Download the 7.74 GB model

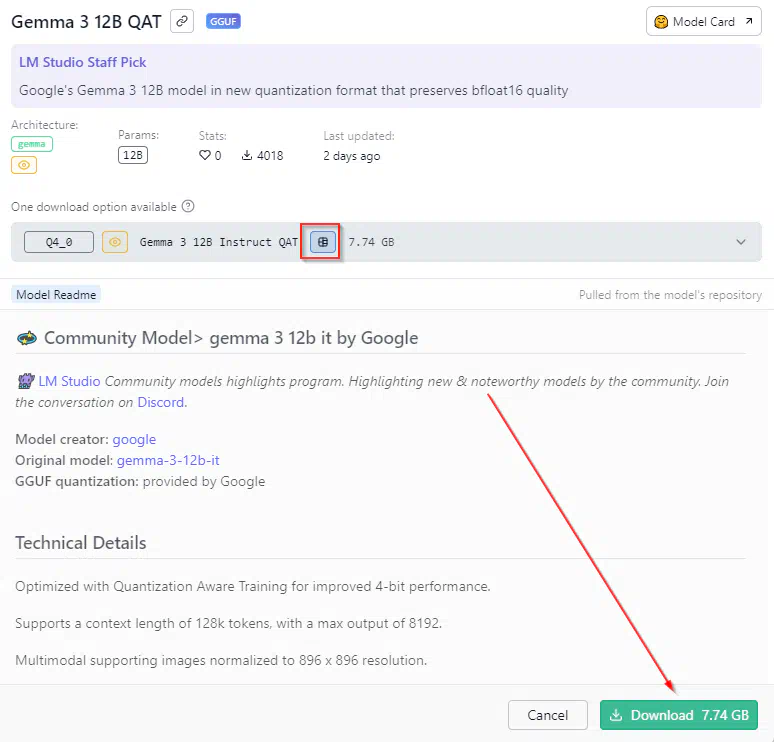pos(679,715)
